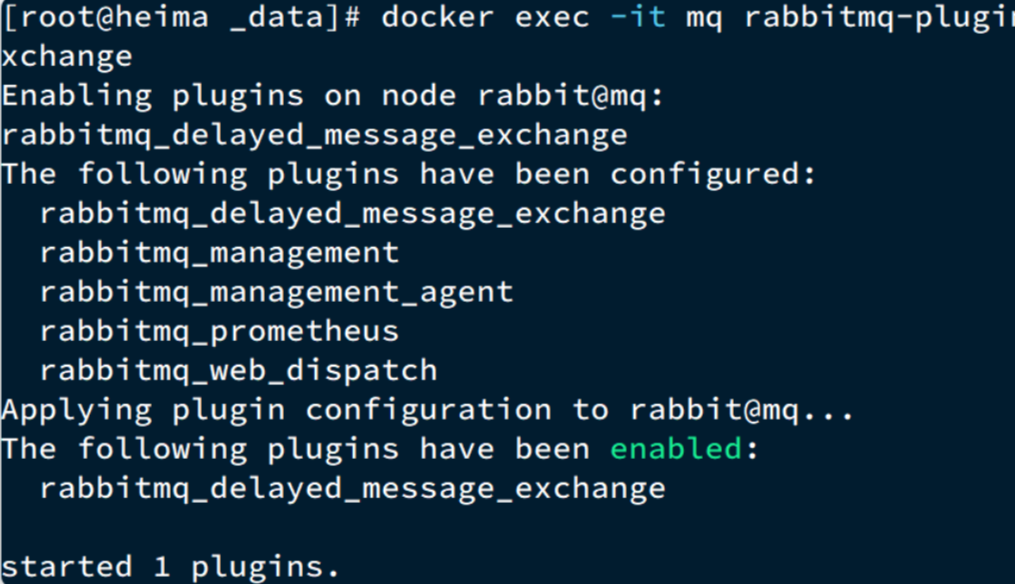Image resolution: width=1015 pixels, height=584 pixels.
Task: Click the blue "-it" flag
Action: click(637, 17)
